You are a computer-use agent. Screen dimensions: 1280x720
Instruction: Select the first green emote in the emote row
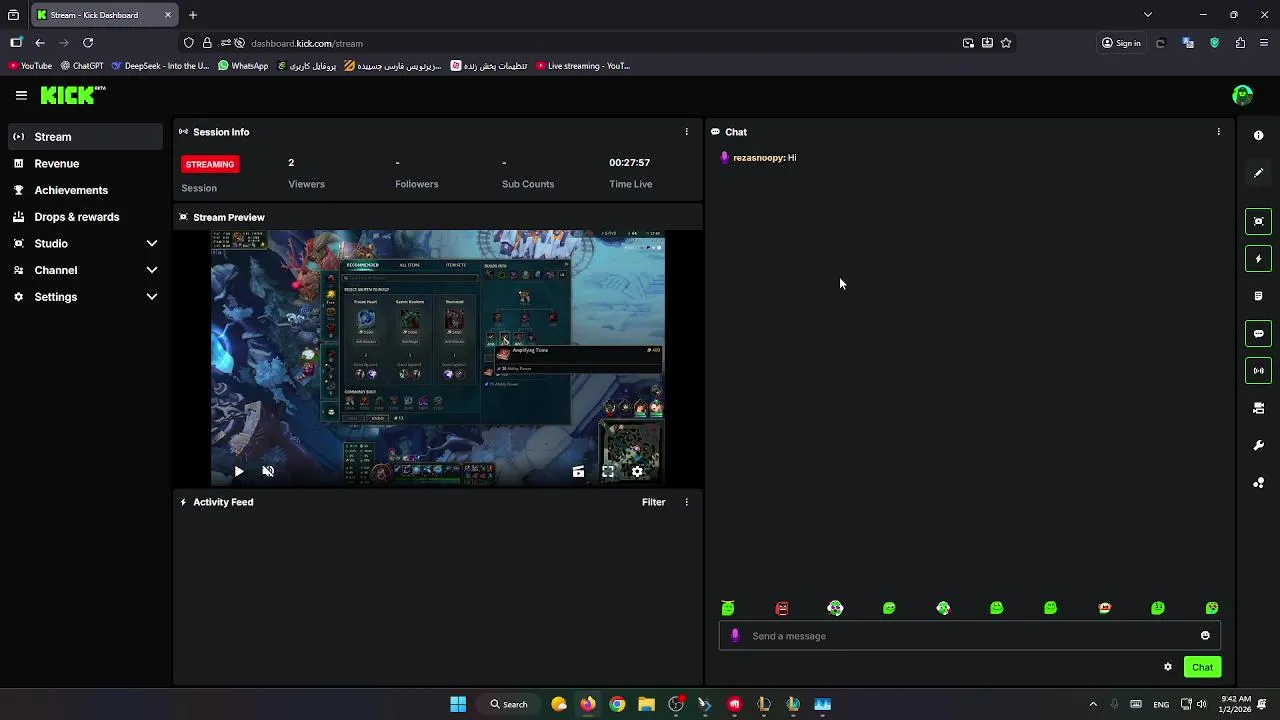[728, 608]
